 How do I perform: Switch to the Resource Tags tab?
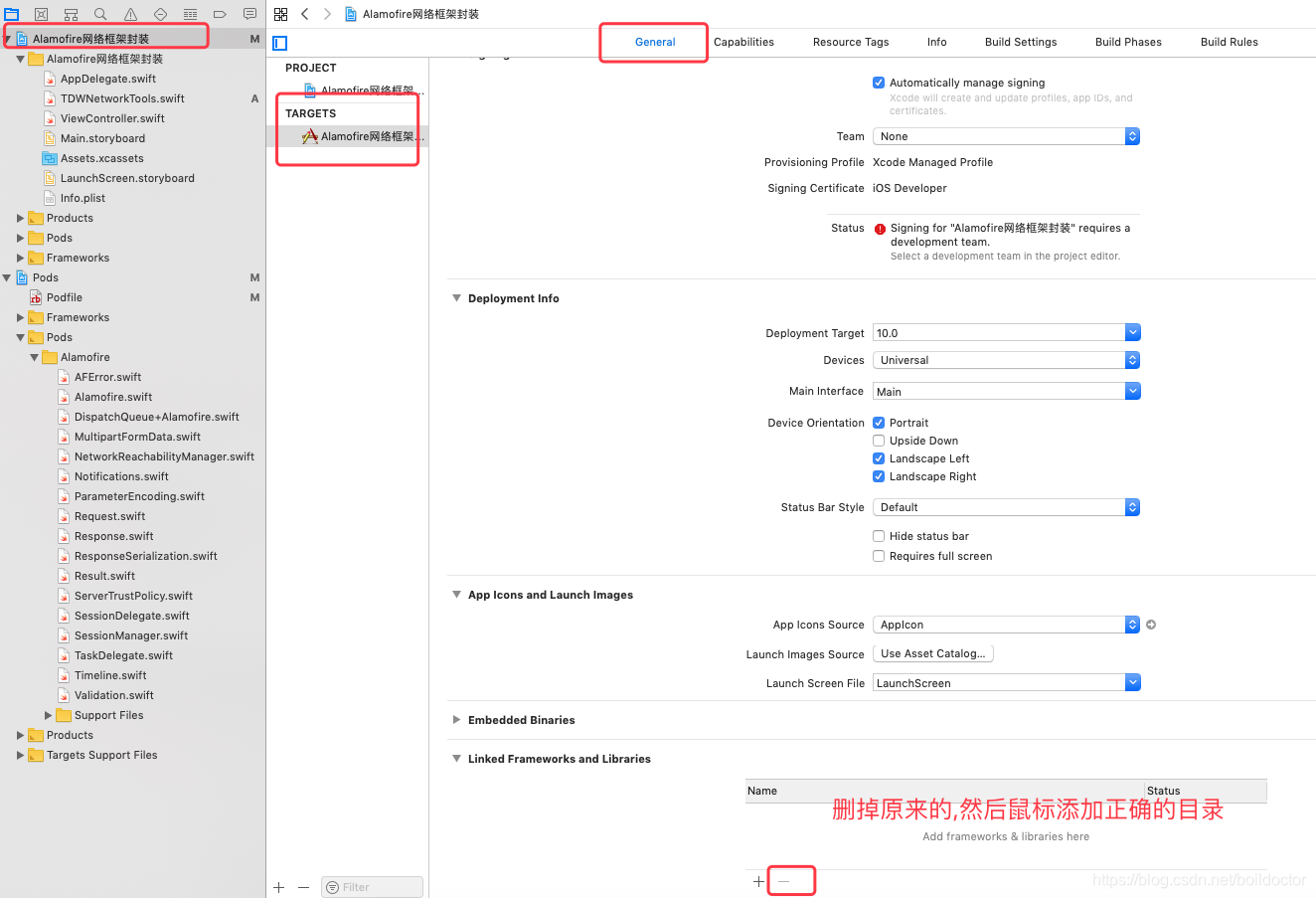click(851, 42)
